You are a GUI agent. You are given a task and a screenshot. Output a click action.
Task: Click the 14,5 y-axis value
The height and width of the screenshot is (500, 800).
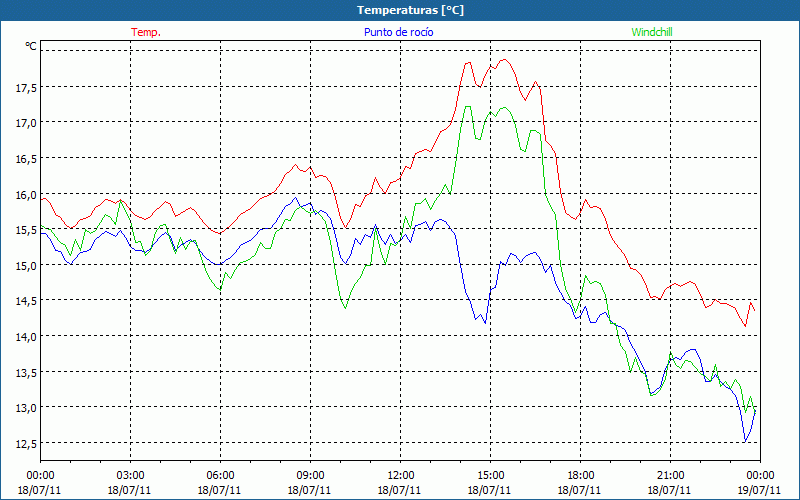click(26, 302)
